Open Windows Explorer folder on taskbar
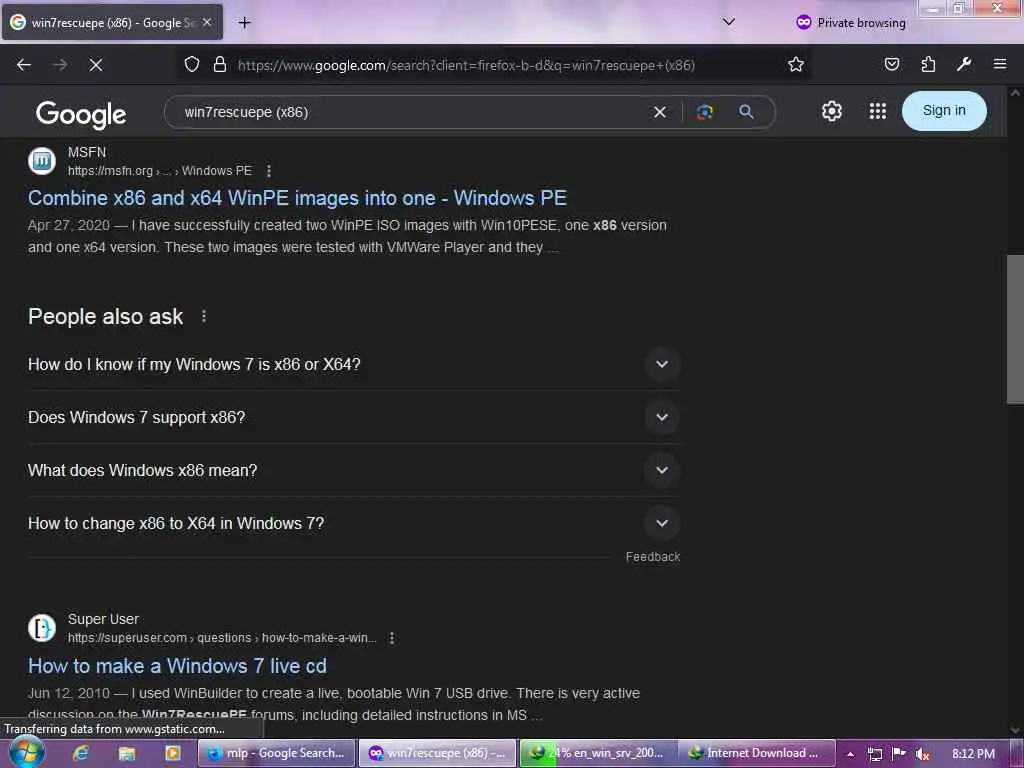 click(x=127, y=753)
